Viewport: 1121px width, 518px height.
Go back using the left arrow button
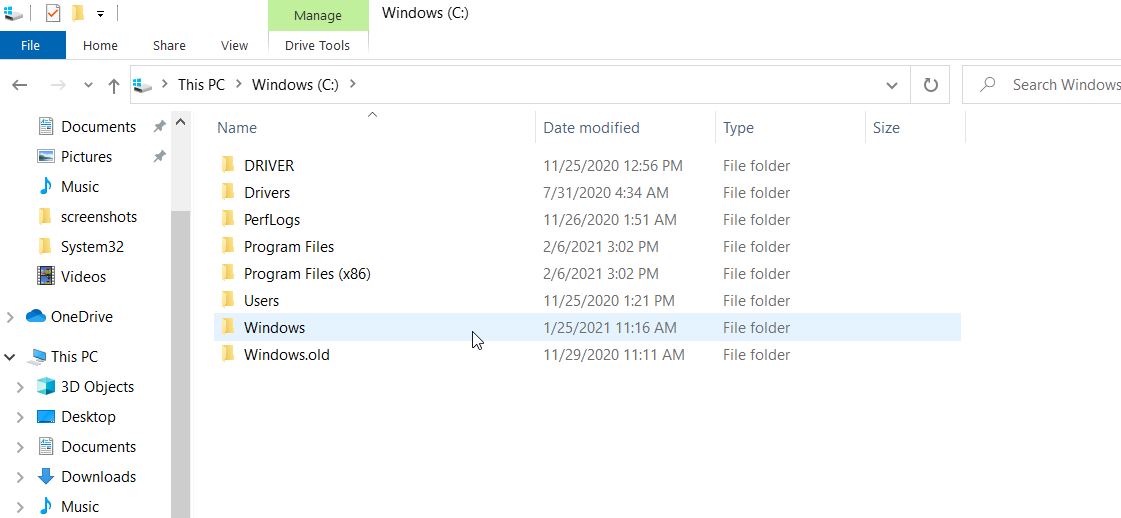(x=19, y=85)
